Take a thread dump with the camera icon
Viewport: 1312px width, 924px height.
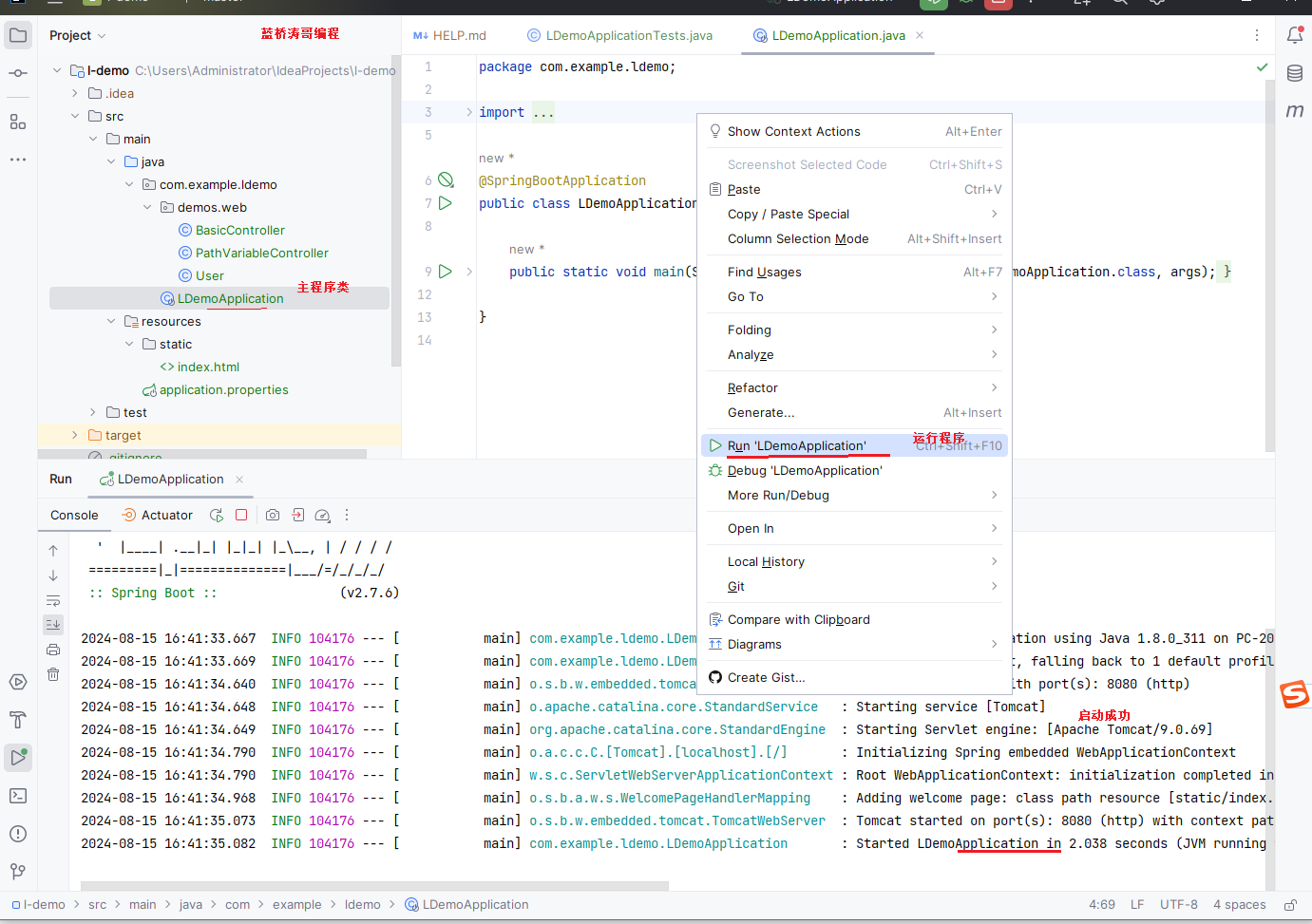(x=273, y=515)
